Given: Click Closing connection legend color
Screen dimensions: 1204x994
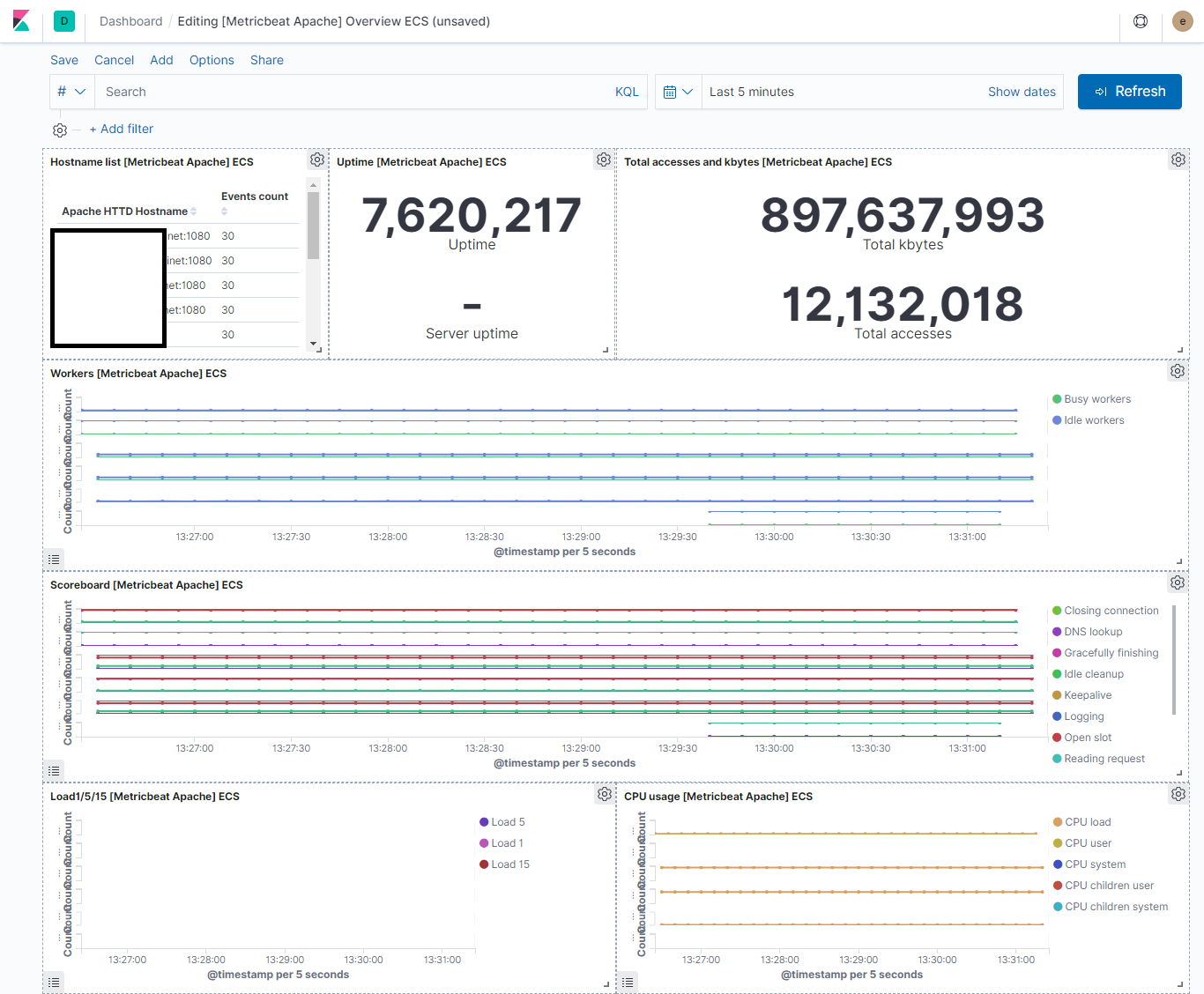Looking at the screenshot, I should (1057, 611).
